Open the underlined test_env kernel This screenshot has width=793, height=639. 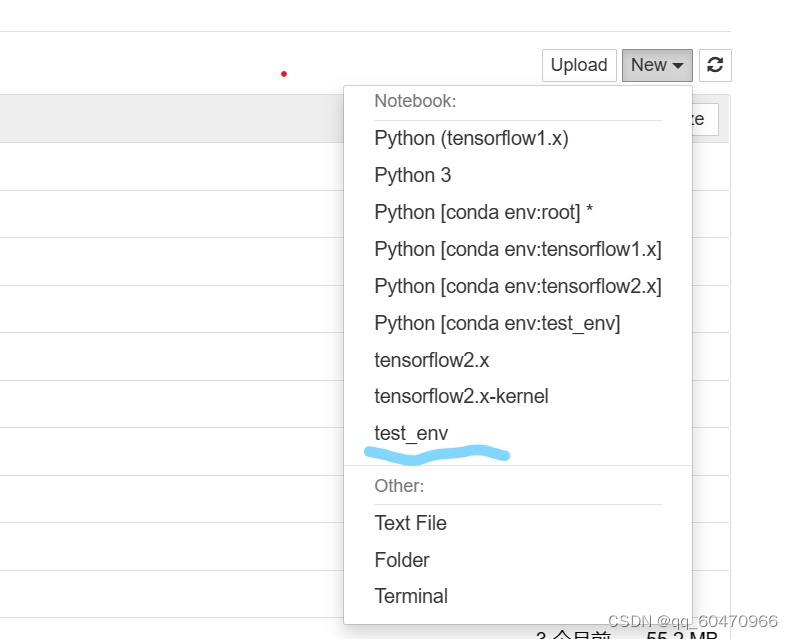(x=411, y=433)
